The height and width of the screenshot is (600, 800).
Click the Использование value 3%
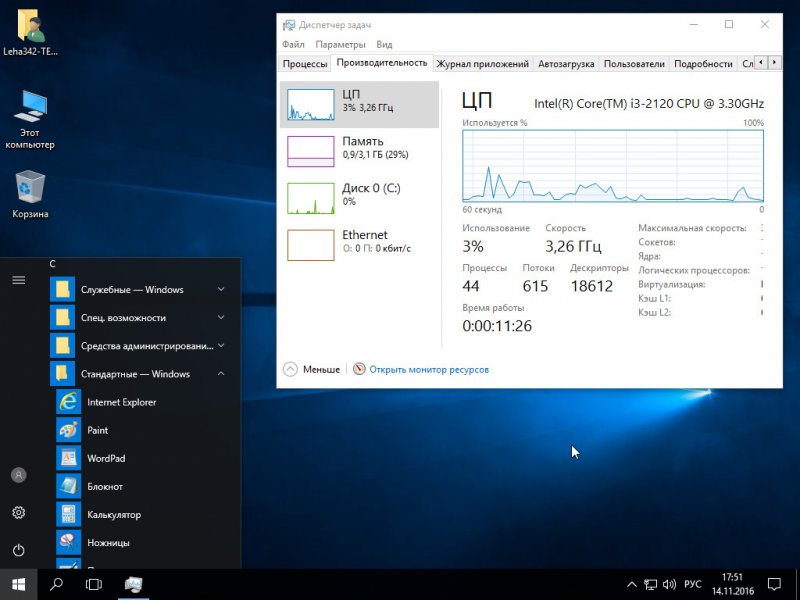point(473,246)
